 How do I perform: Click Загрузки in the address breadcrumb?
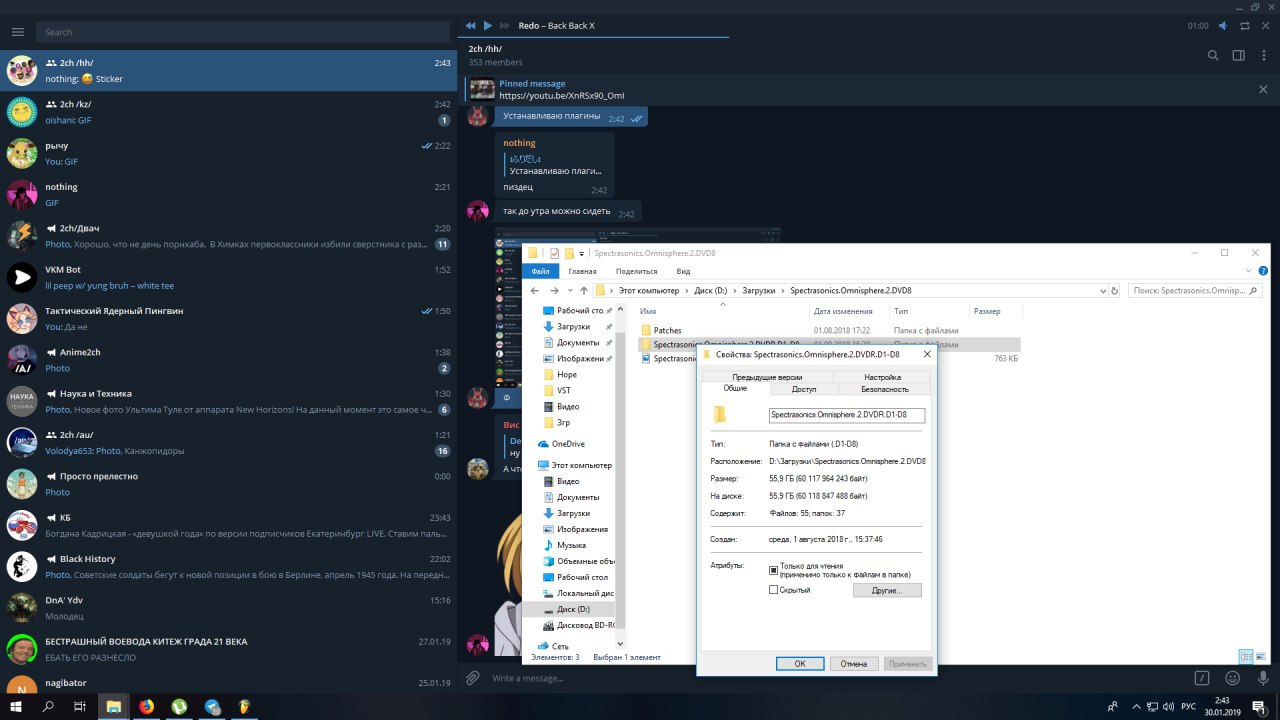[759, 290]
